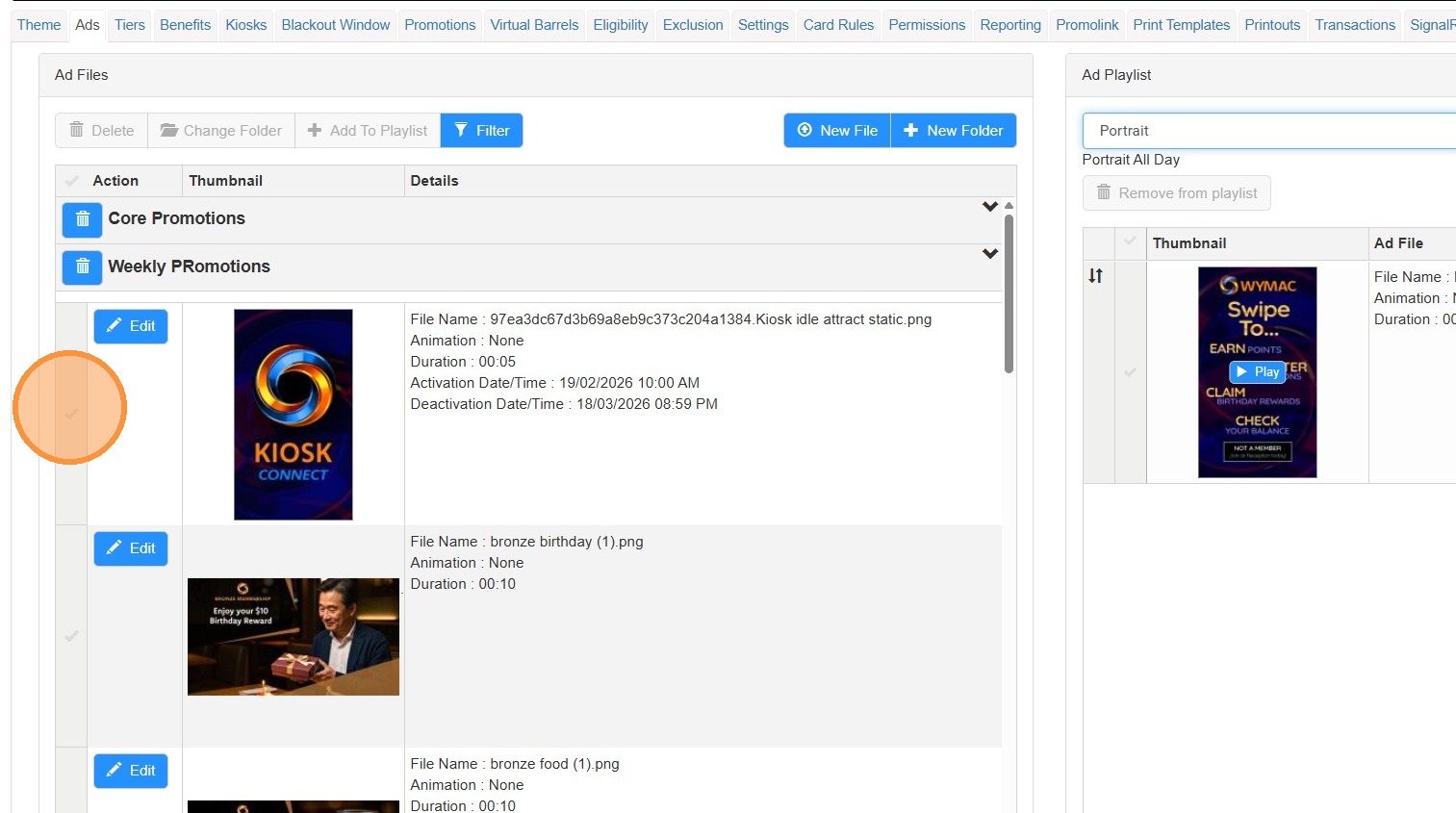
Task: Open the Promotions tab
Action: (x=440, y=25)
